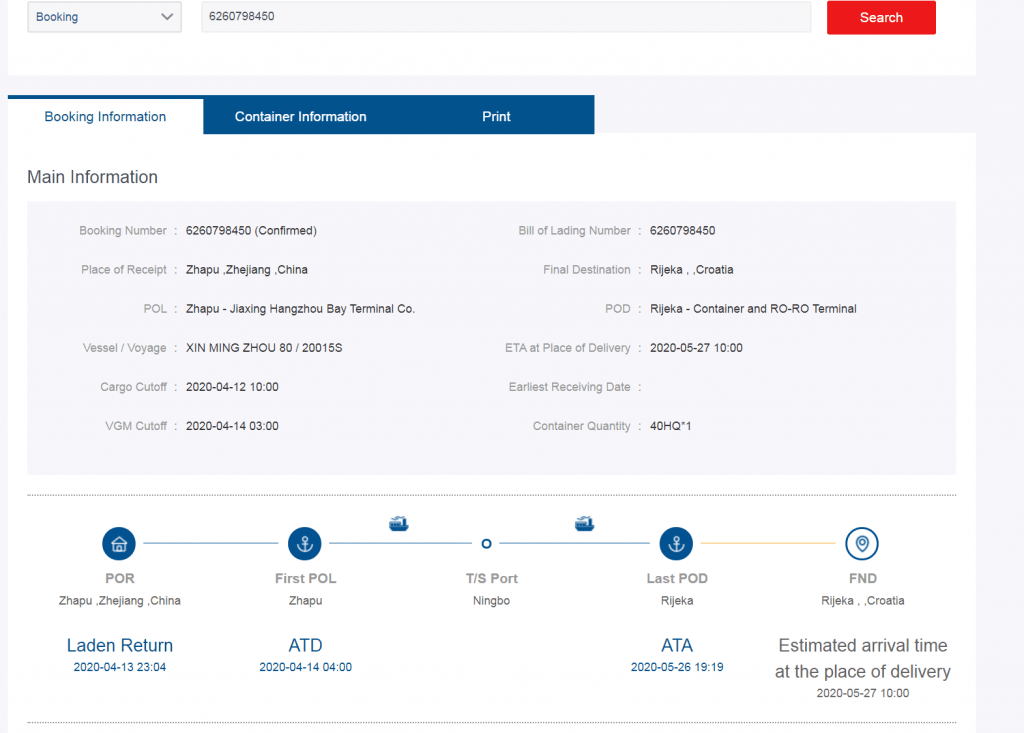Click the Laden Return date '2020-04-13 23:04'
This screenshot has height=733, width=1024.
pyautogui.click(x=120, y=667)
